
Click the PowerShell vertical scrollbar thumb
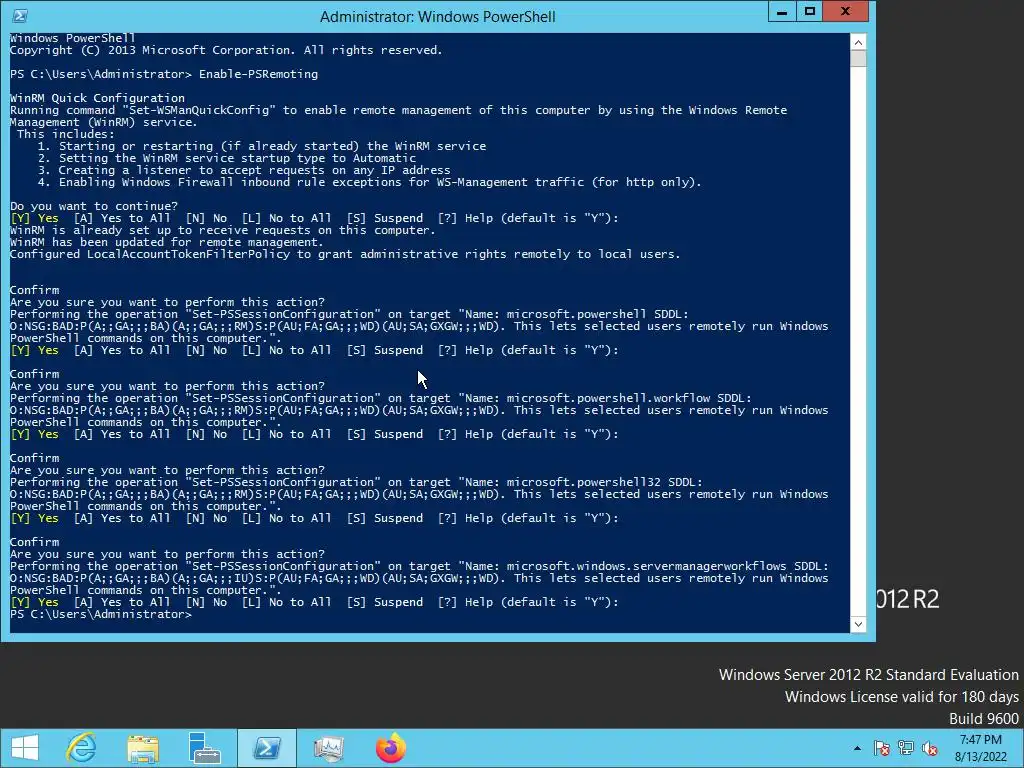pyautogui.click(x=858, y=59)
